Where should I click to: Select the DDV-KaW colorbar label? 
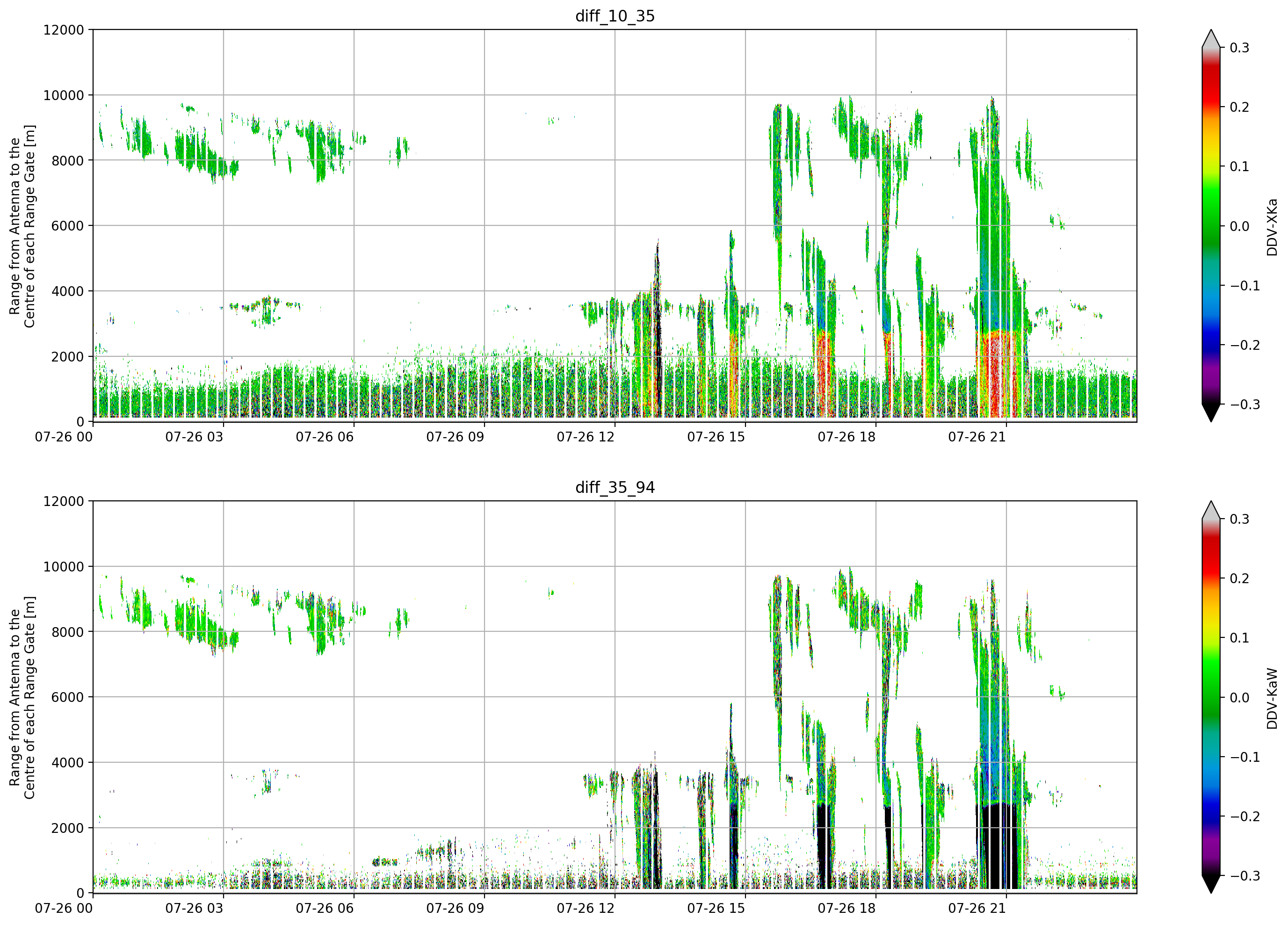pyautogui.click(x=1272, y=699)
